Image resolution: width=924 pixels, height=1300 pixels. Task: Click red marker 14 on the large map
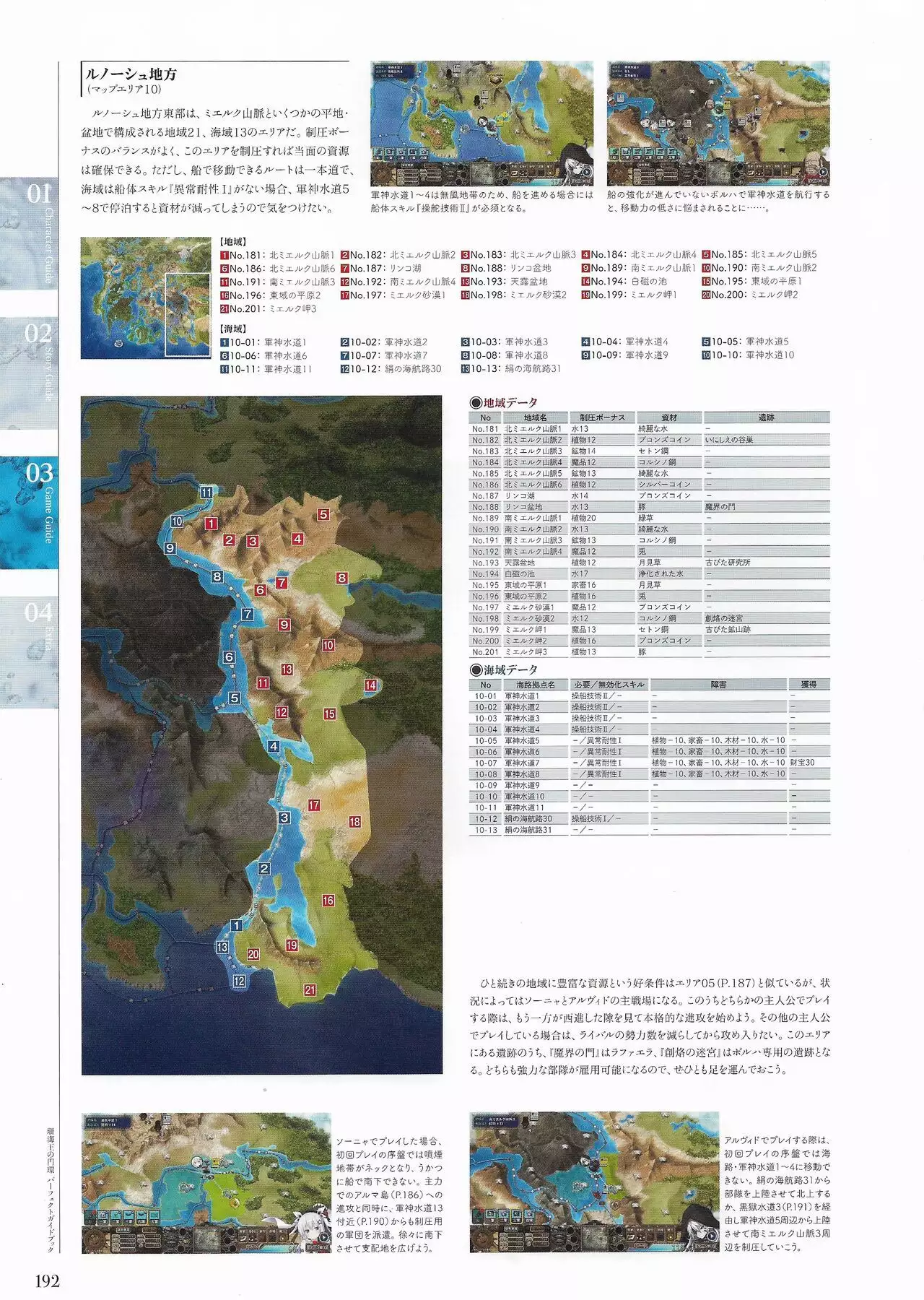370,685
